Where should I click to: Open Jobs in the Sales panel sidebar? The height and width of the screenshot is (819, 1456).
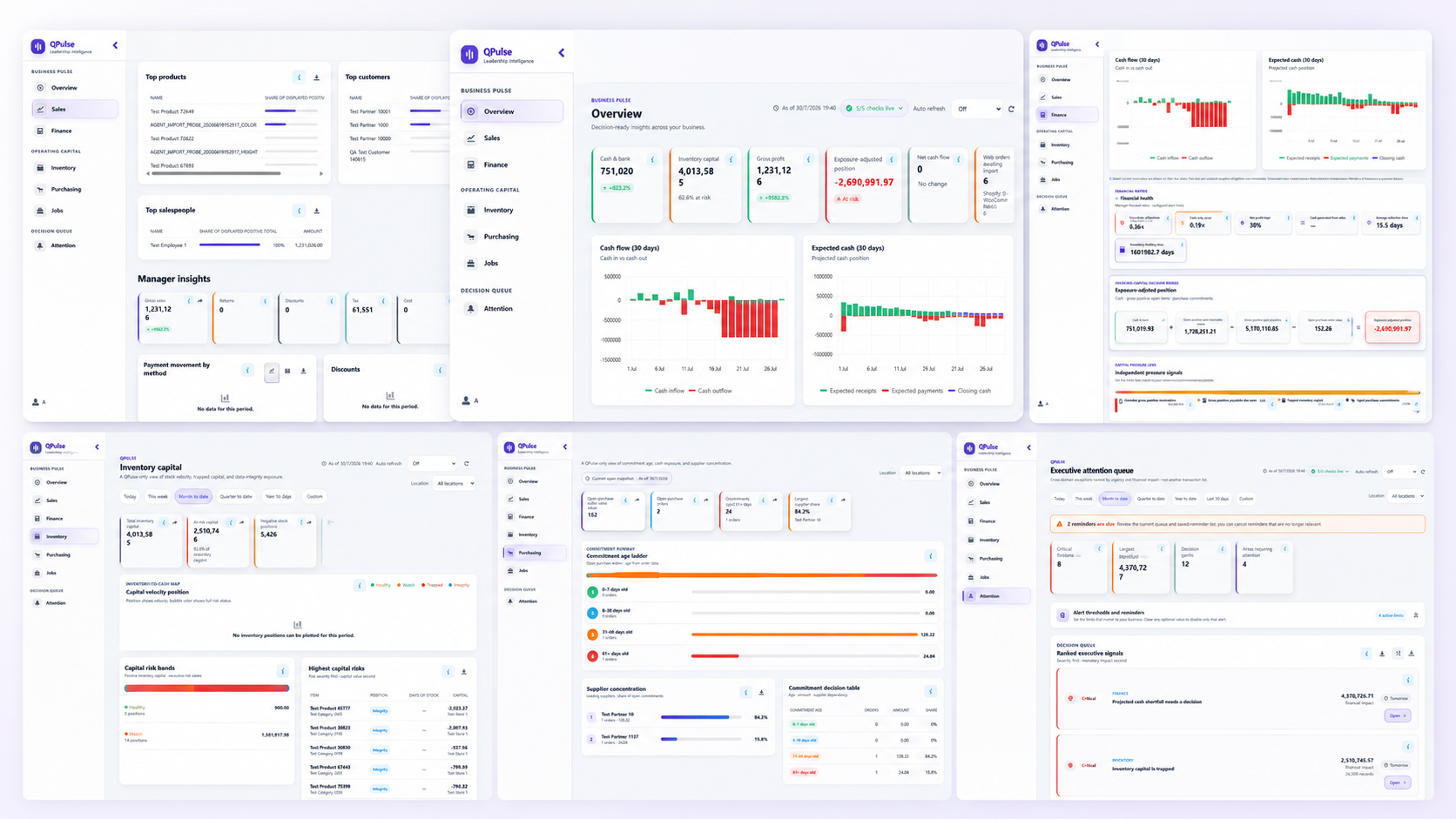(74, 211)
